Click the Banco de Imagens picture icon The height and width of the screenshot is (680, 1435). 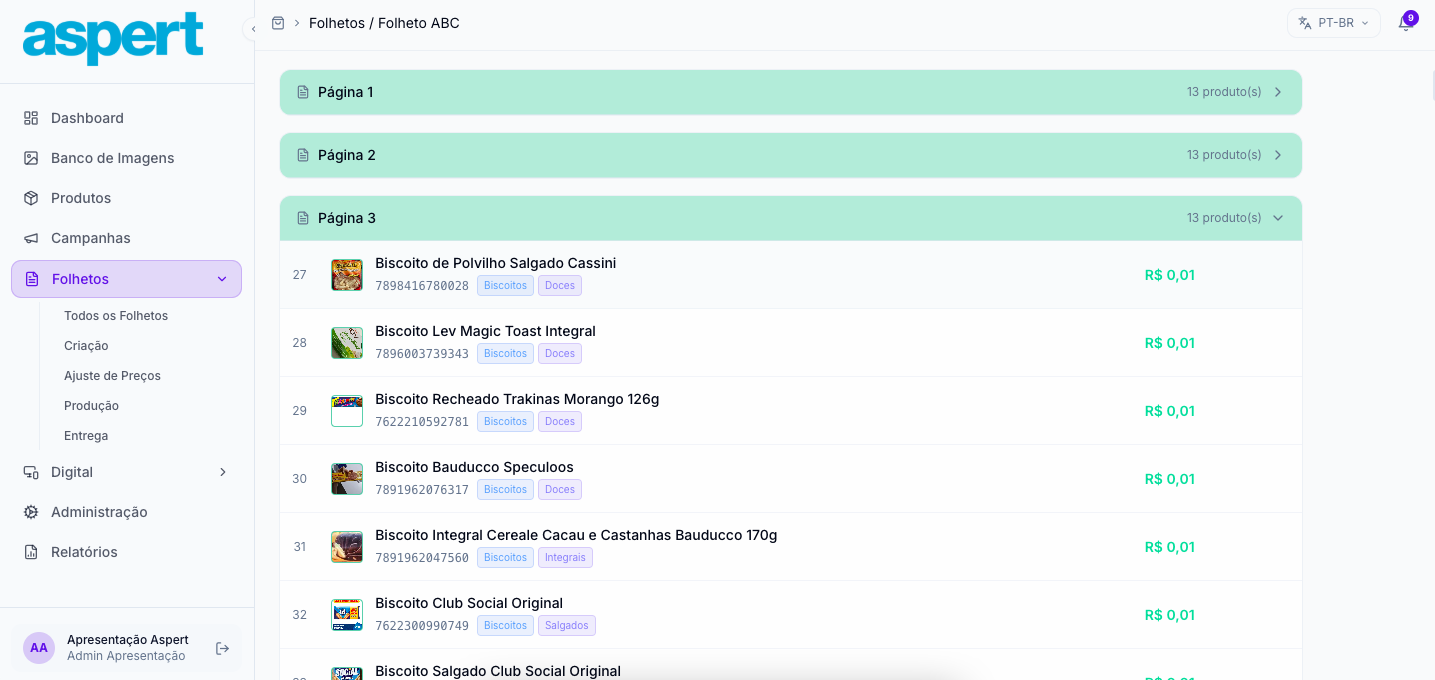click(31, 158)
